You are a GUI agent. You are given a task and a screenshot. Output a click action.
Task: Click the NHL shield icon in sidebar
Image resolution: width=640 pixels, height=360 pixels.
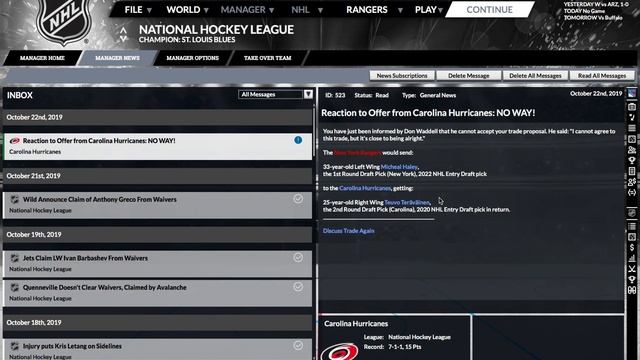(x=632, y=212)
